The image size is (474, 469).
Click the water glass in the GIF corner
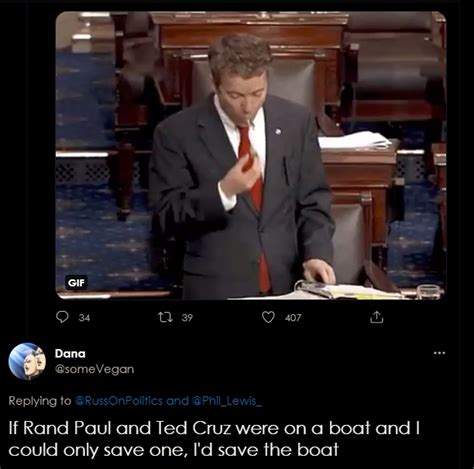[x=429, y=292]
